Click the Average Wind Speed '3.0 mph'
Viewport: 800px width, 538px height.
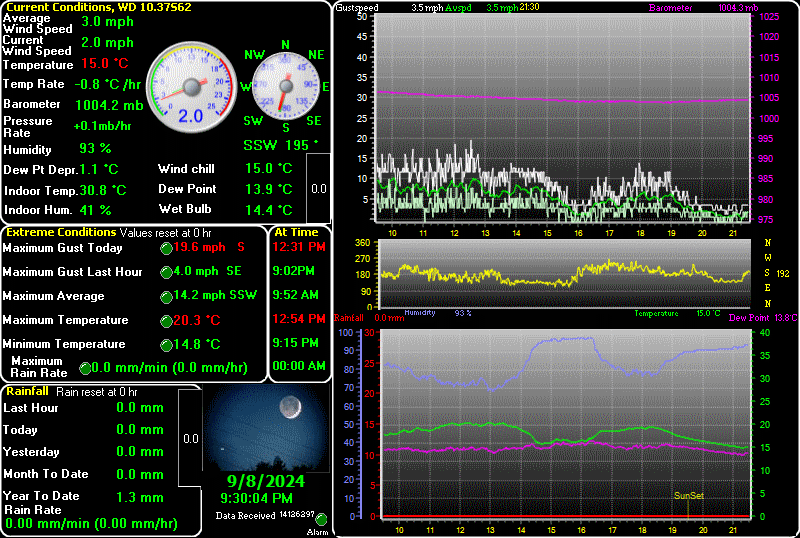107,21
